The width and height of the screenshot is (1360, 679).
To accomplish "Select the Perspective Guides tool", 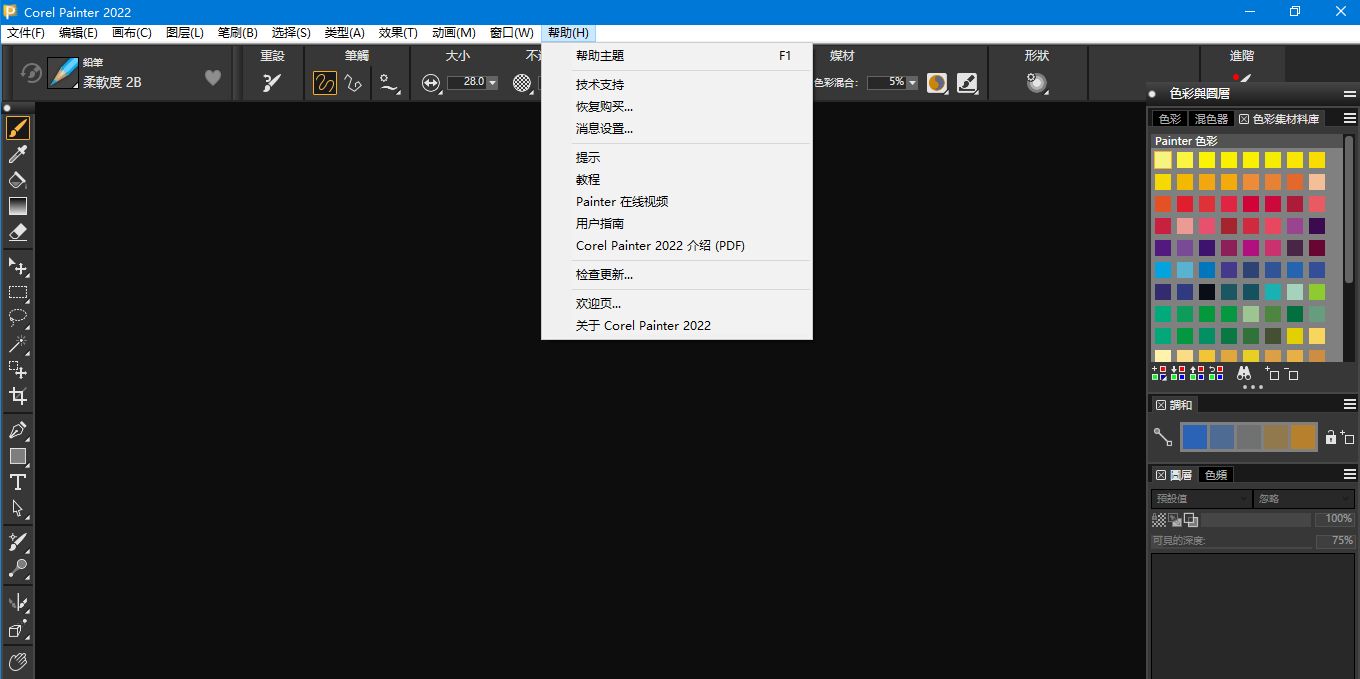I will point(18,629).
